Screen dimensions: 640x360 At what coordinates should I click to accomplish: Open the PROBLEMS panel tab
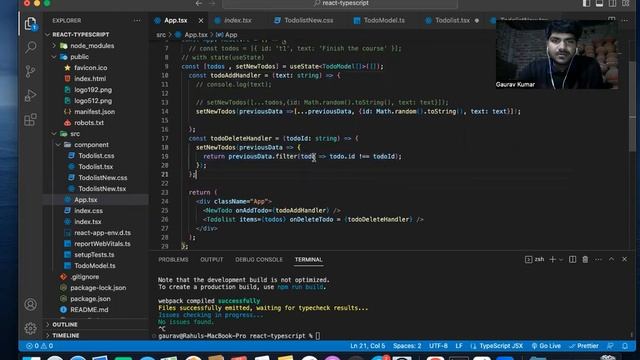[173, 260]
